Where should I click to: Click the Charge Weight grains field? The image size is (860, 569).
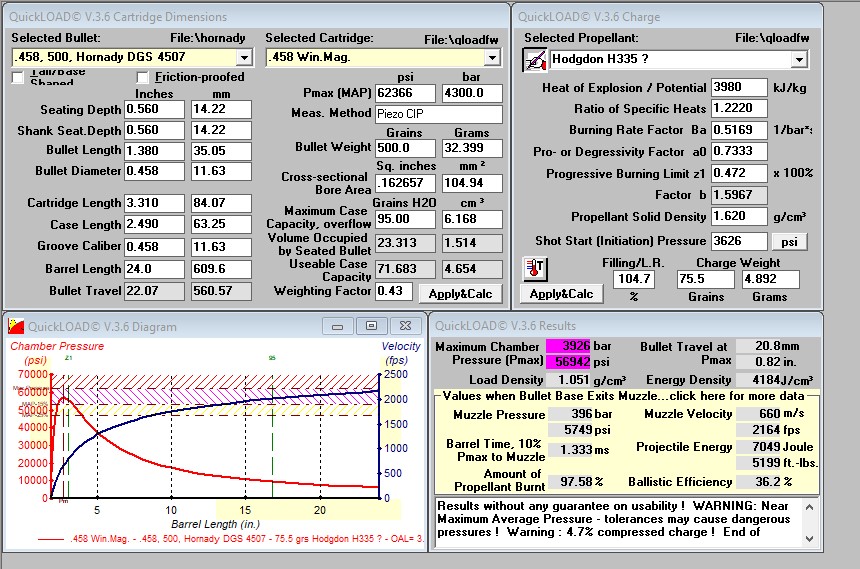click(705, 279)
